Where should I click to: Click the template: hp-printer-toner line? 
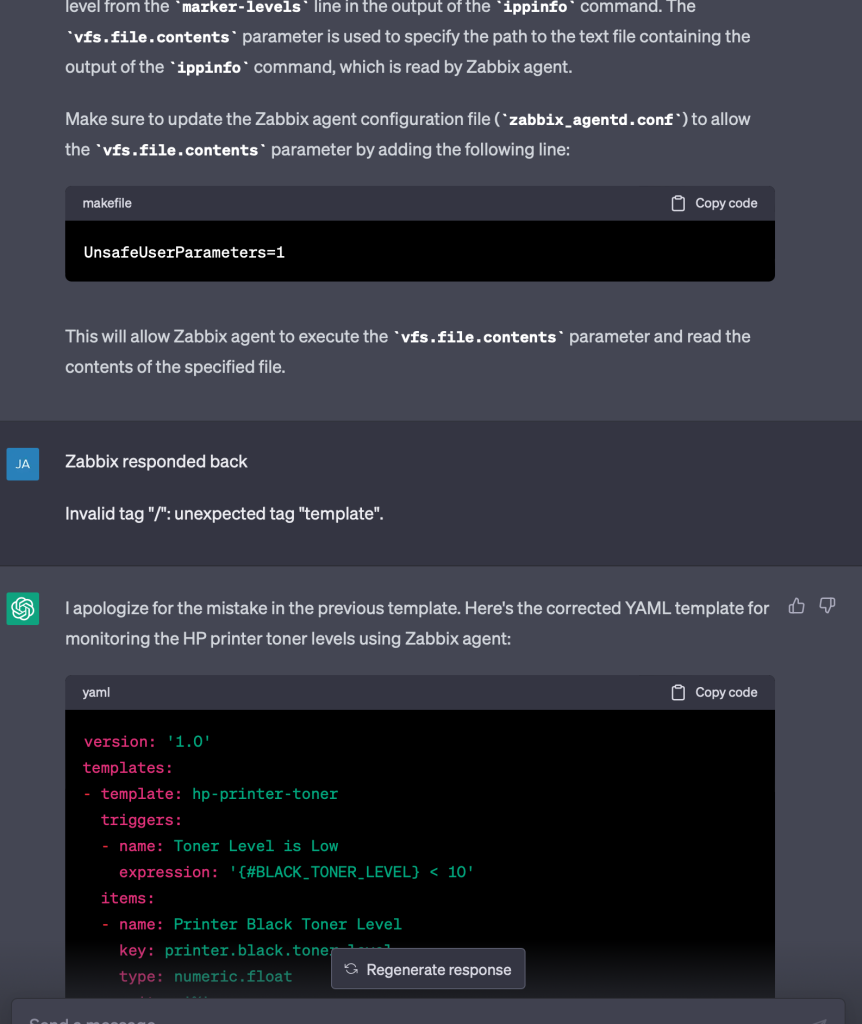[211, 794]
